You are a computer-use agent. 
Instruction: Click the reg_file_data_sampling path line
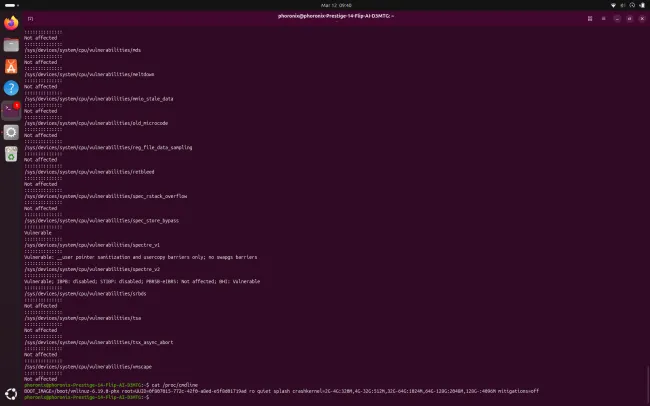[x=108, y=148]
